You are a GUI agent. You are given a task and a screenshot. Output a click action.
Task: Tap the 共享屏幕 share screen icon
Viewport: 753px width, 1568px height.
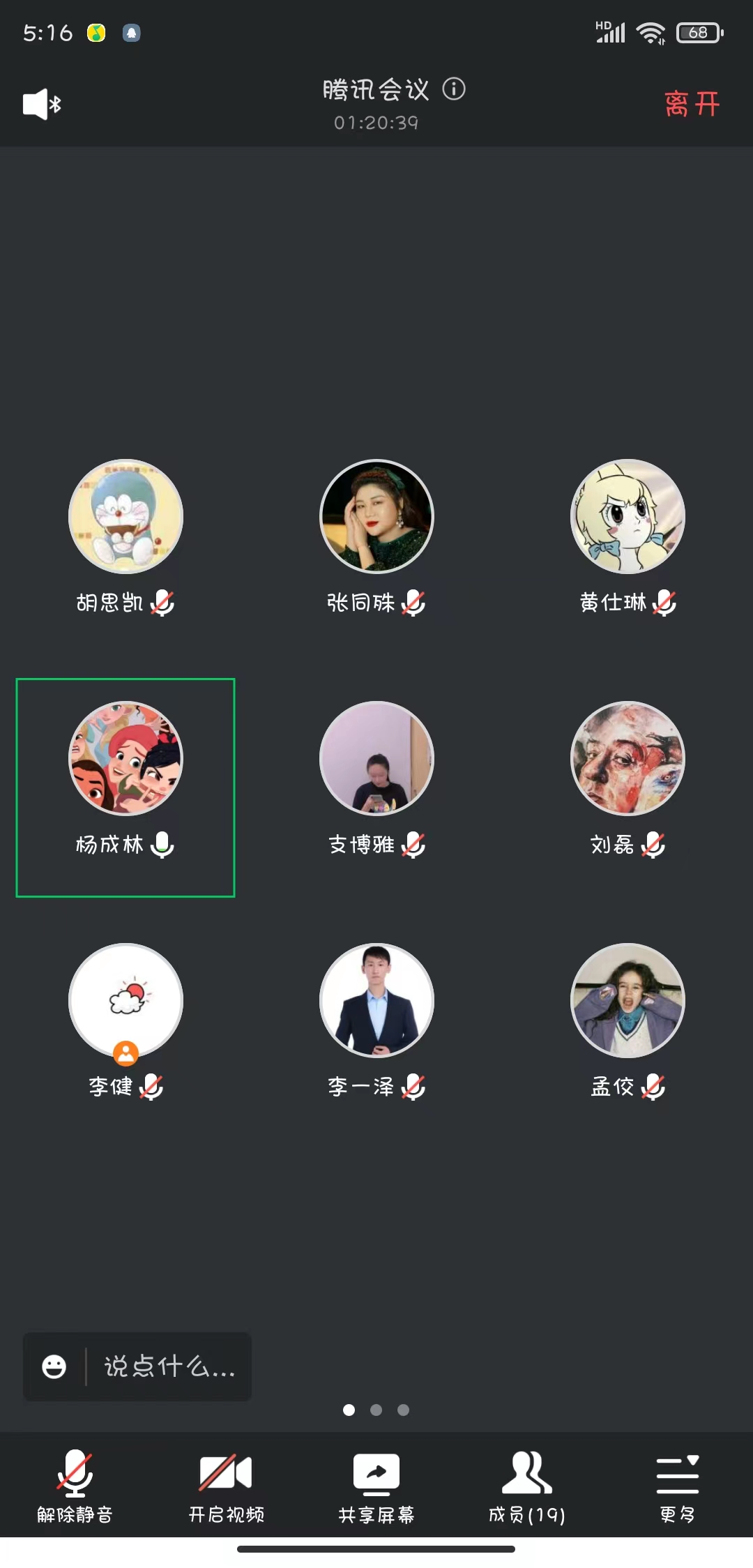376,1486
